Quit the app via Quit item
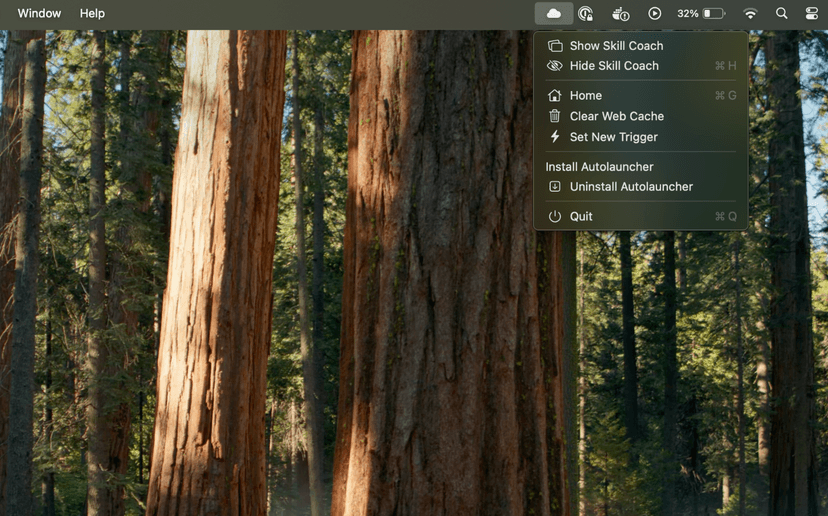 coord(641,217)
